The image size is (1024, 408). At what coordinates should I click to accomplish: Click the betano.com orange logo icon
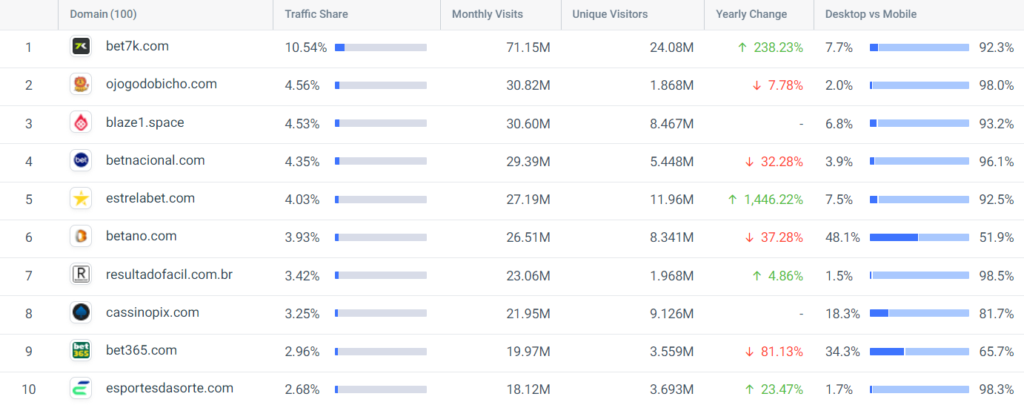[x=81, y=236]
